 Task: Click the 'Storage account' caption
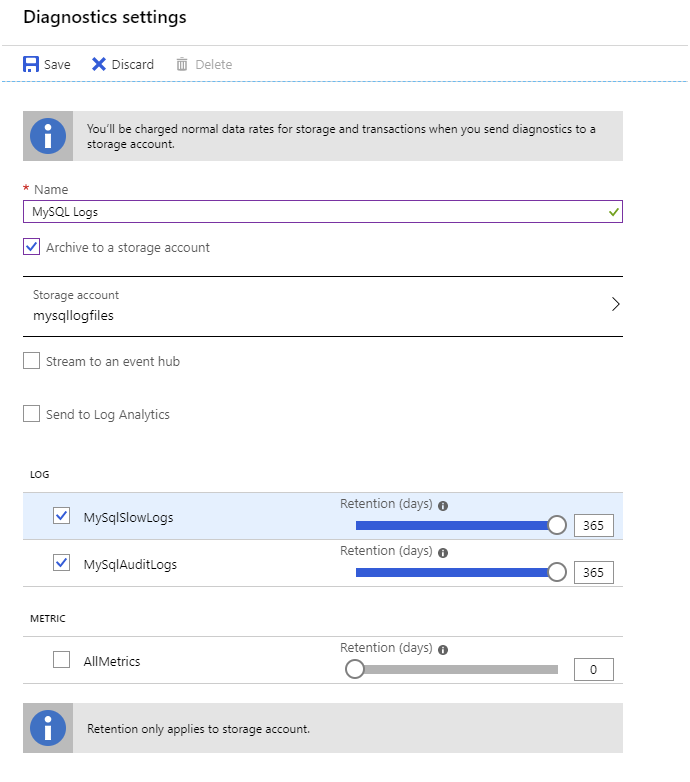coord(76,295)
